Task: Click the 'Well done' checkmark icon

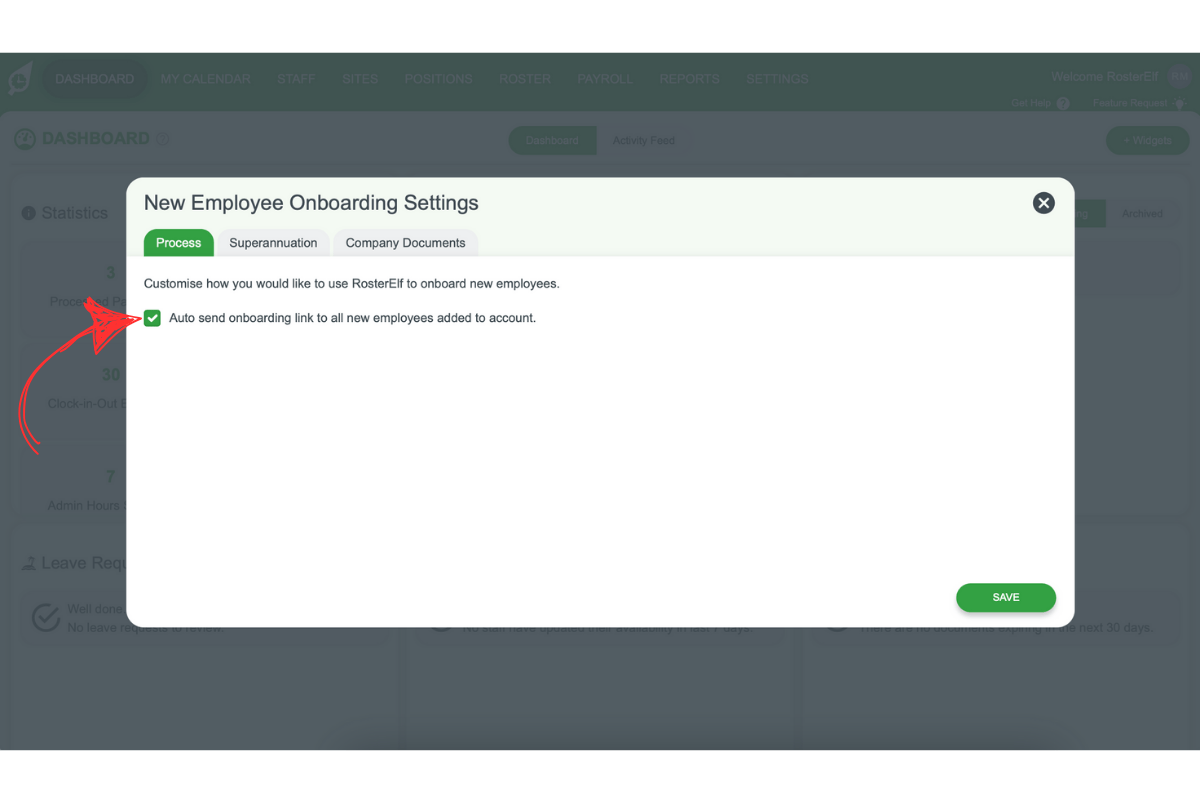Action: pos(46,617)
